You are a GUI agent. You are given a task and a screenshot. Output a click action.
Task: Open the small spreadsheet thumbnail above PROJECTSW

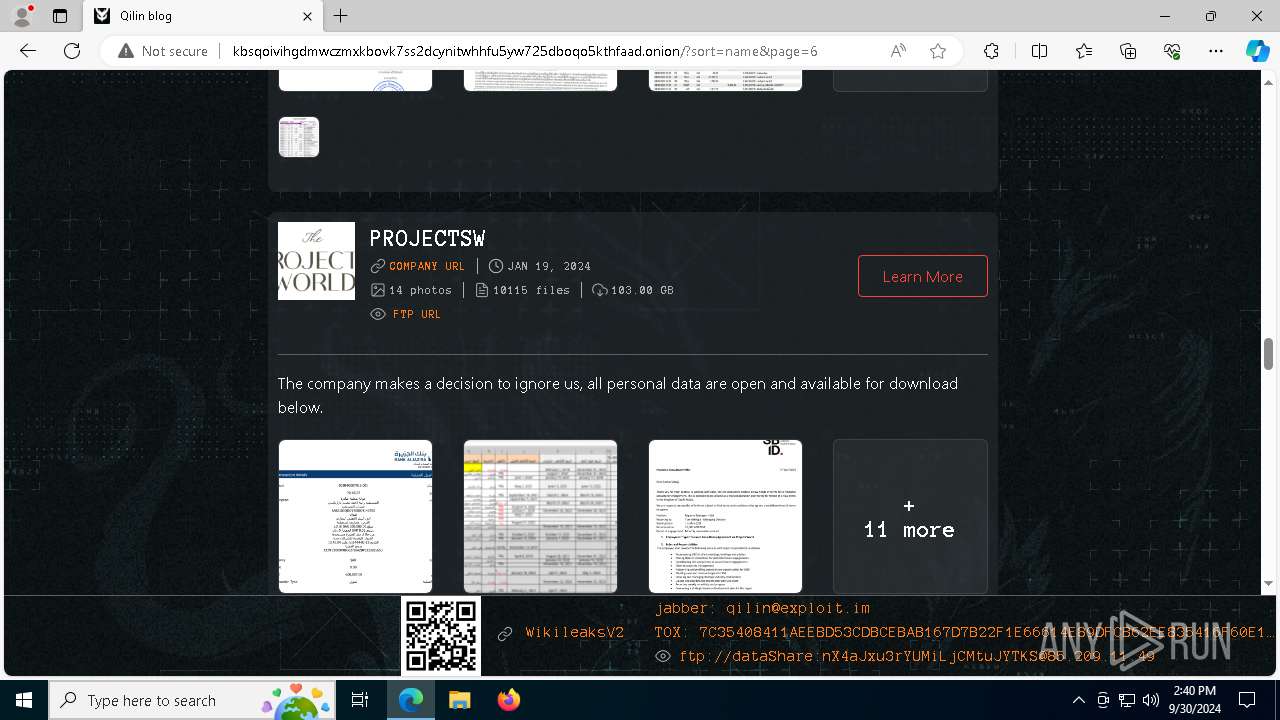pos(299,137)
